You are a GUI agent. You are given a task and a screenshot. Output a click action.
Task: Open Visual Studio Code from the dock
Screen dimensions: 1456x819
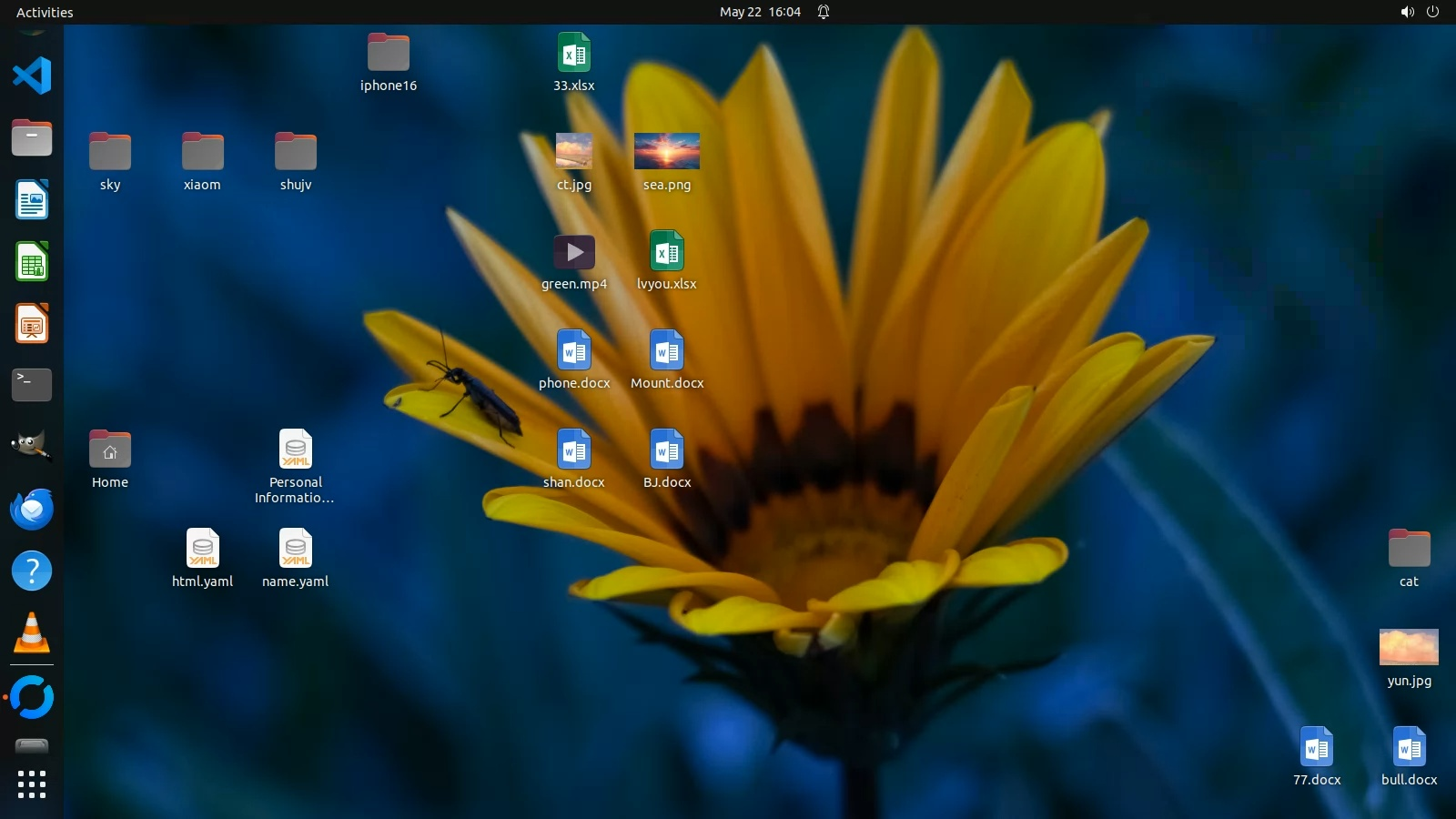click(32, 76)
